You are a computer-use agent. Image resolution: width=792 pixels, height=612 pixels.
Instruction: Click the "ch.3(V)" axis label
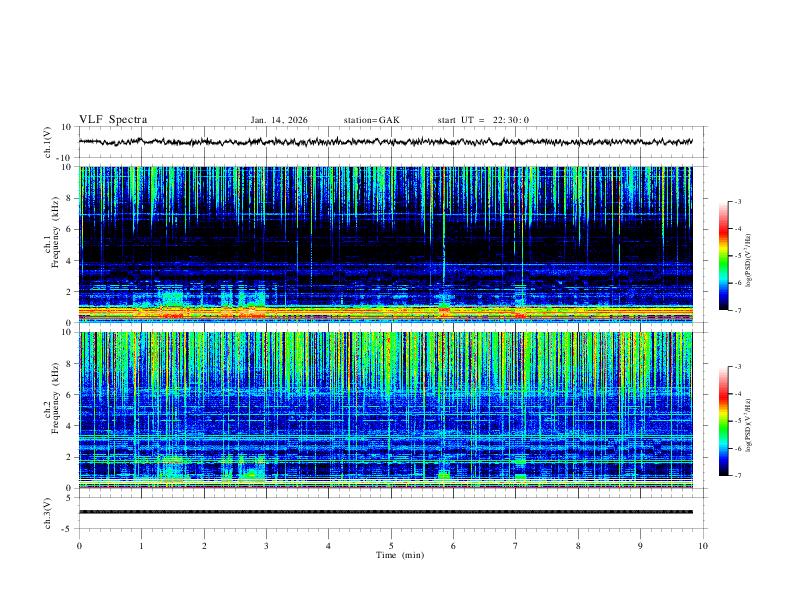point(48,513)
